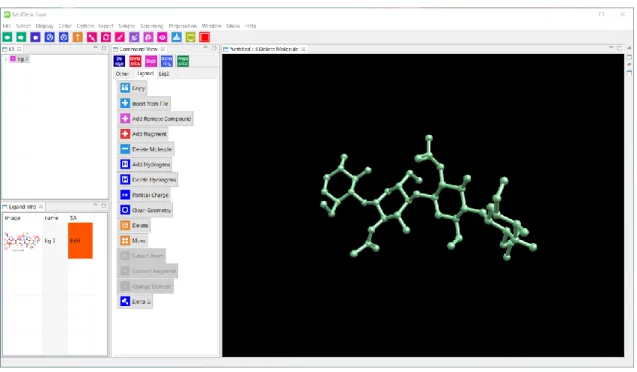
Task: Open the Screening menu in menu bar
Action: 152,26
